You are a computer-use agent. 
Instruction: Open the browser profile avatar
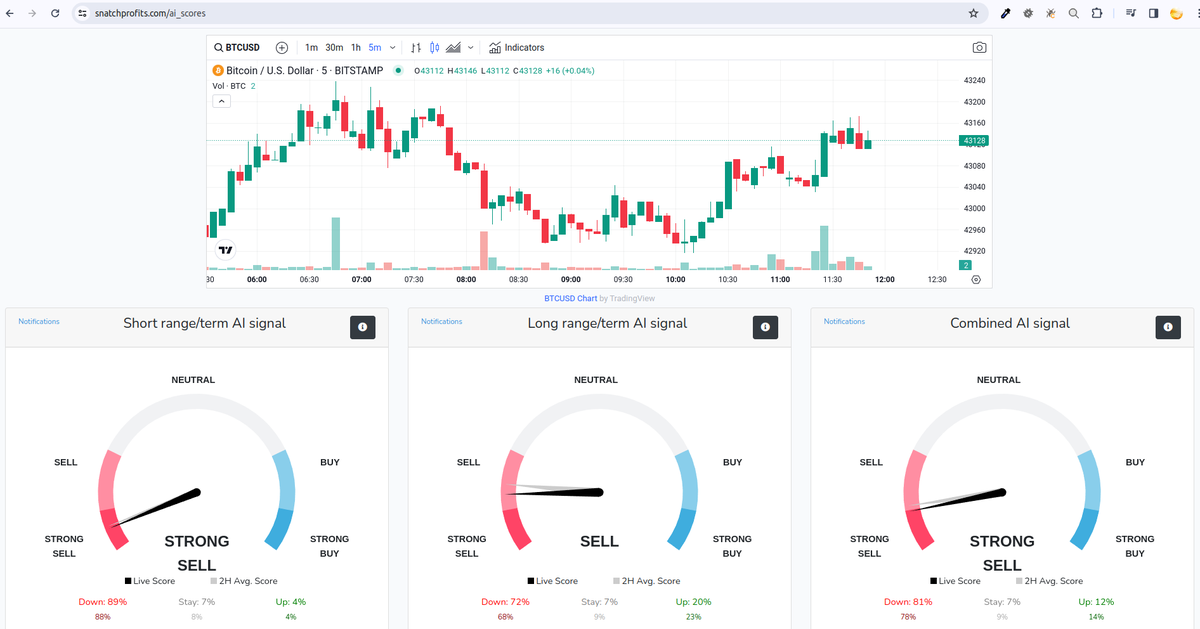pyautogui.click(x=1177, y=13)
